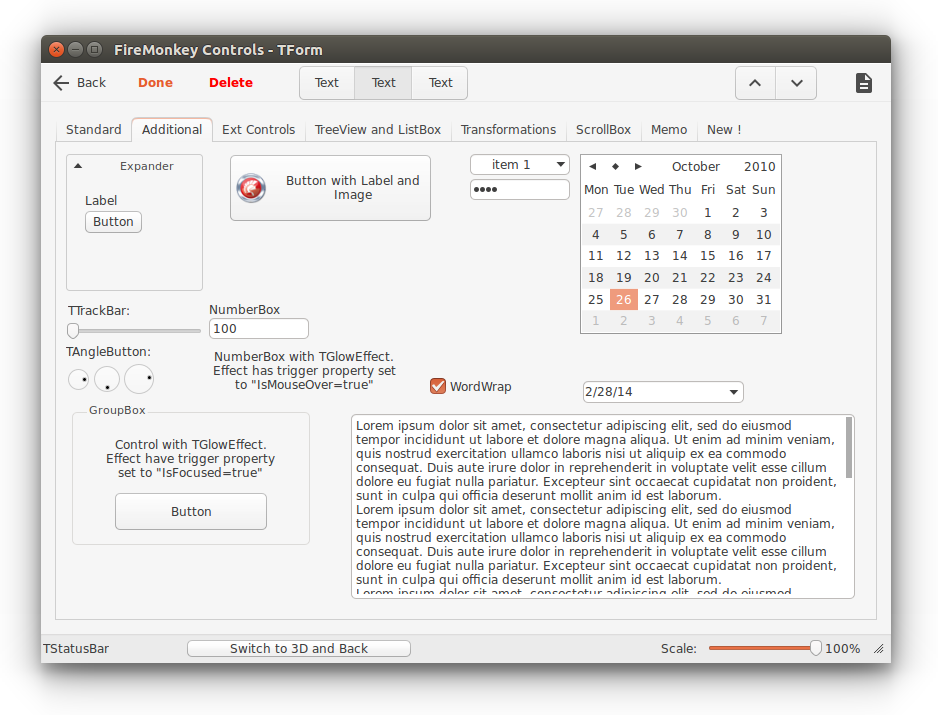This screenshot has width=938, height=715.
Task: Open TreeView and ListBox tab
Action: (377, 130)
